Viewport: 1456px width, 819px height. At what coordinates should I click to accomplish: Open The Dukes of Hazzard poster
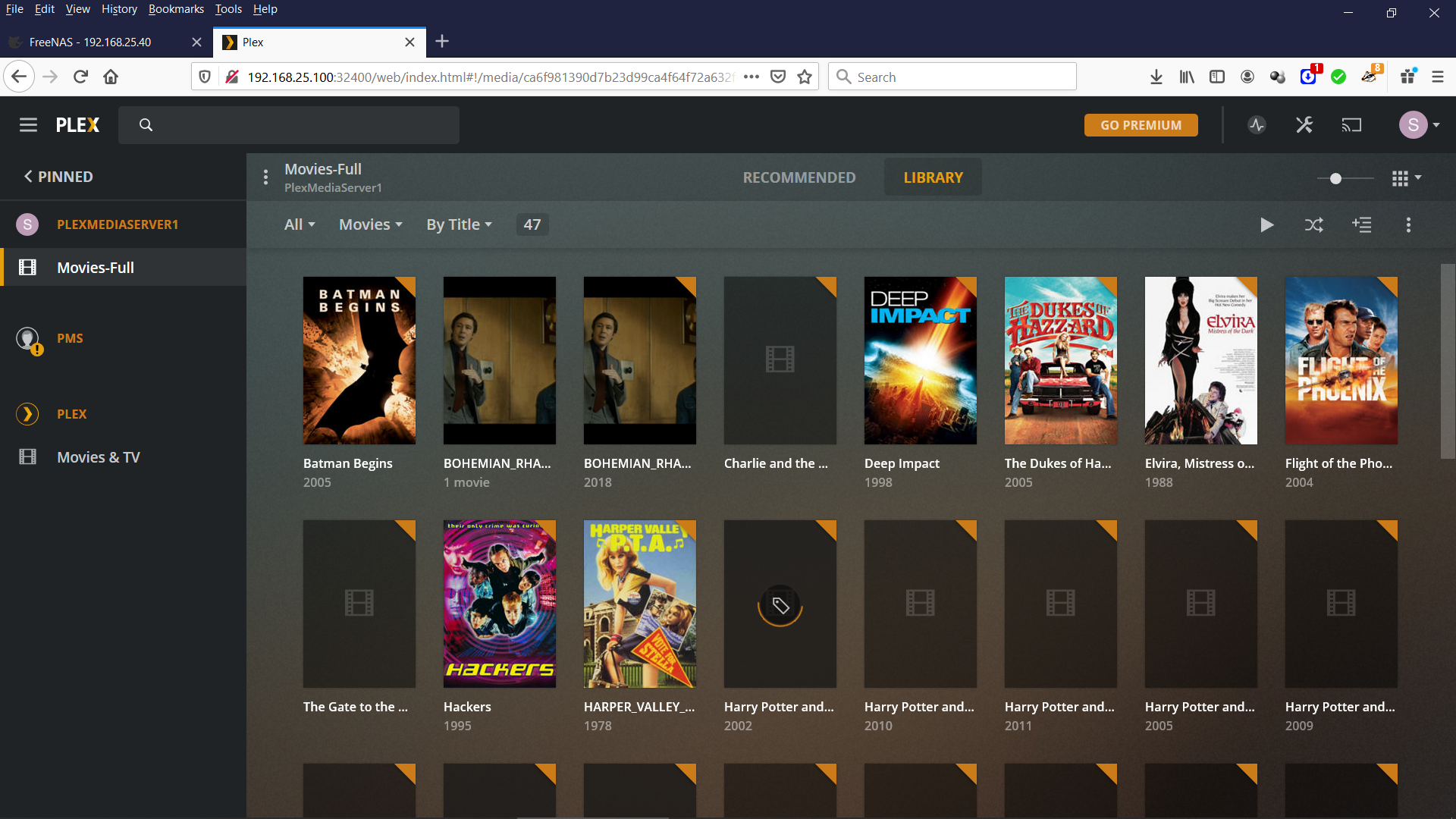(1061, 360)
